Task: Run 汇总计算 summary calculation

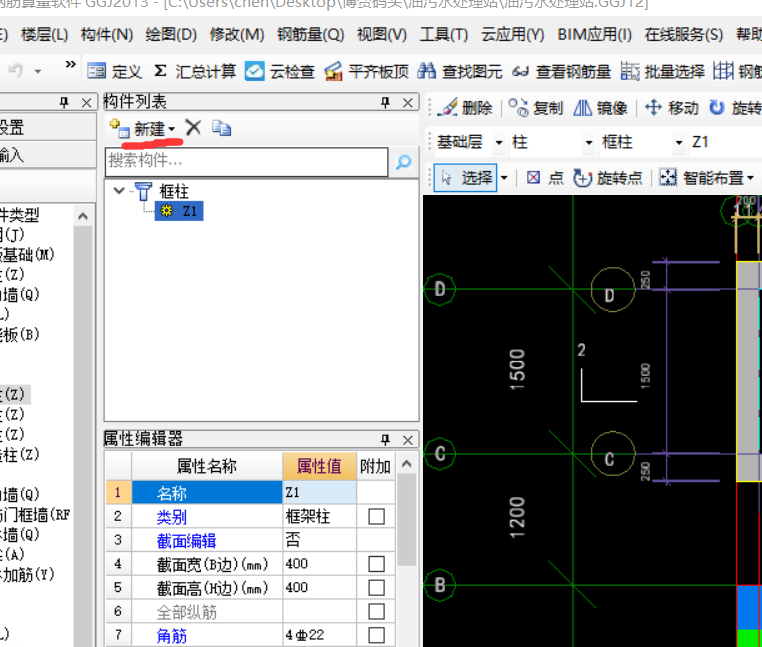Action: tap(195, 72)
